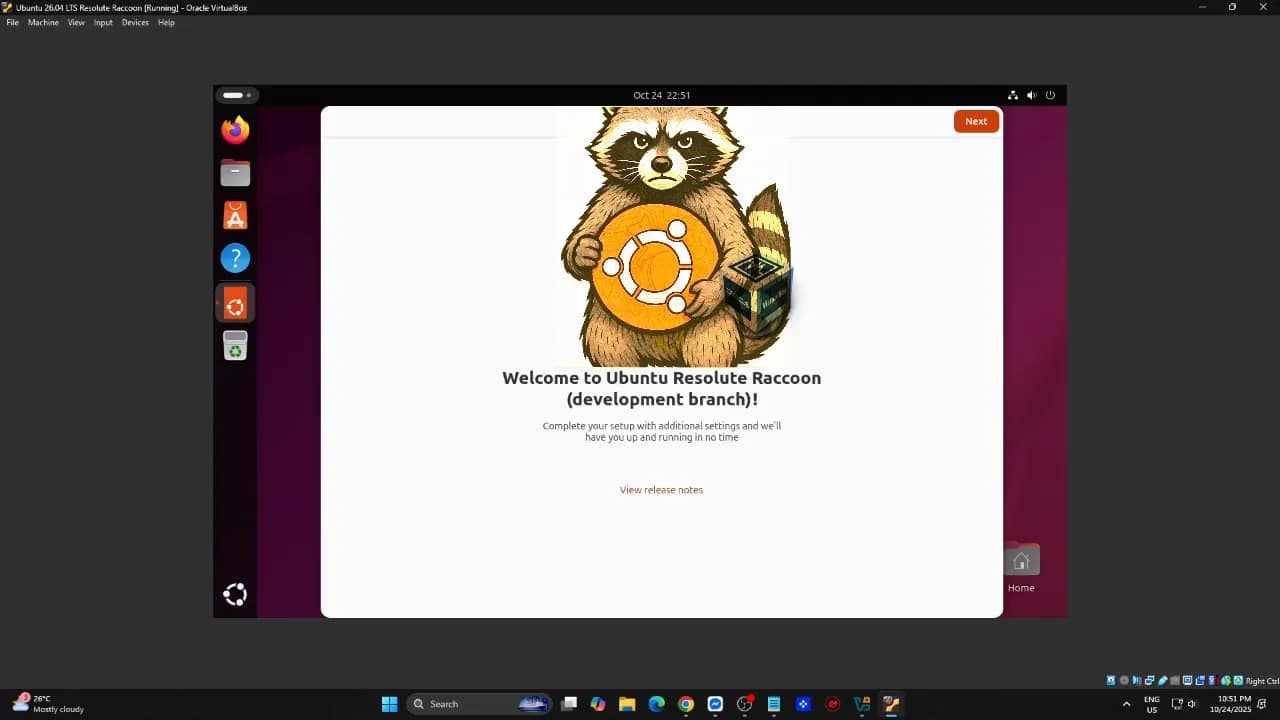Open the View release notes link

coord(661,489)
